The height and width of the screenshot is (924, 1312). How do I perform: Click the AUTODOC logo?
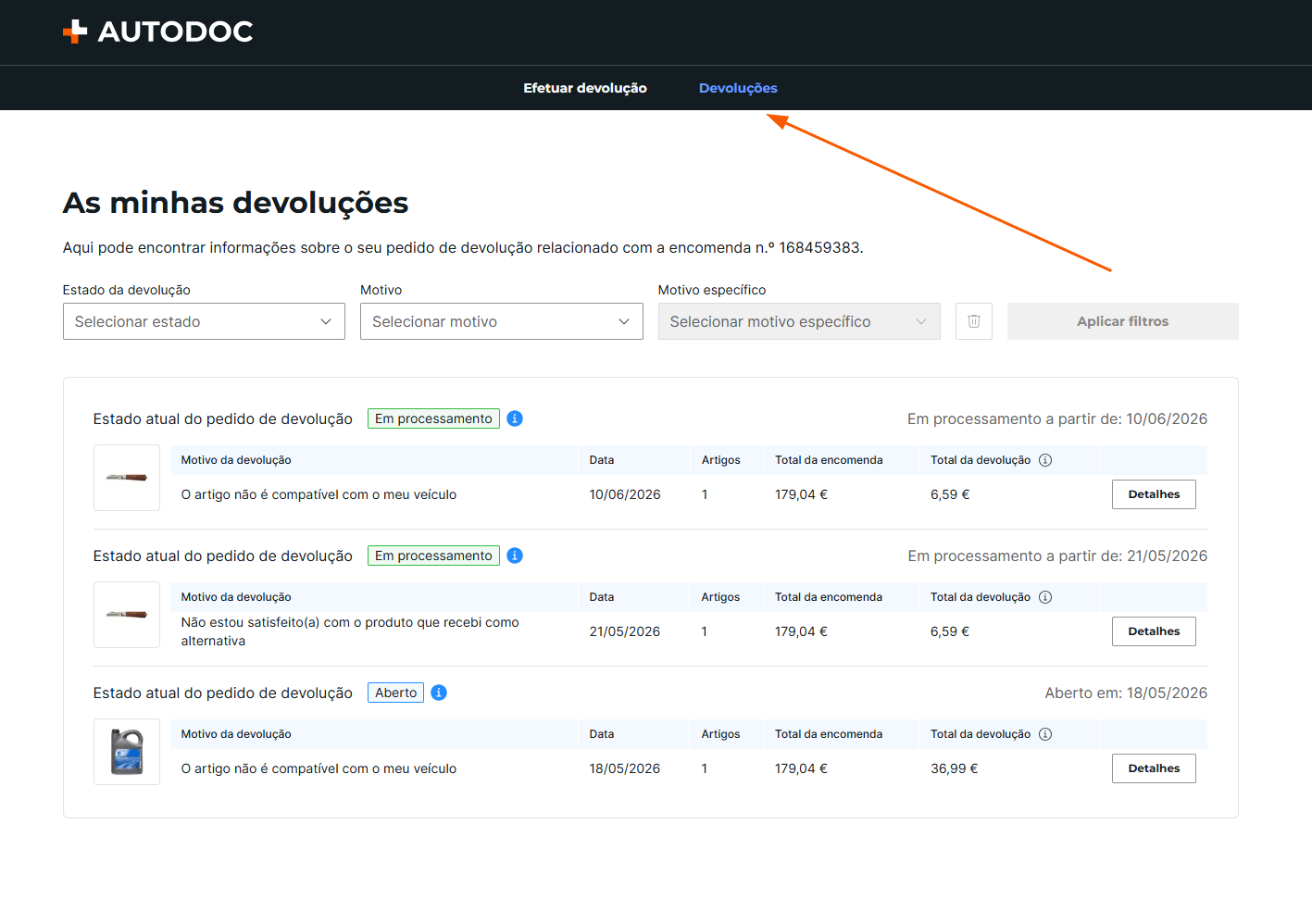coord(158,31)
